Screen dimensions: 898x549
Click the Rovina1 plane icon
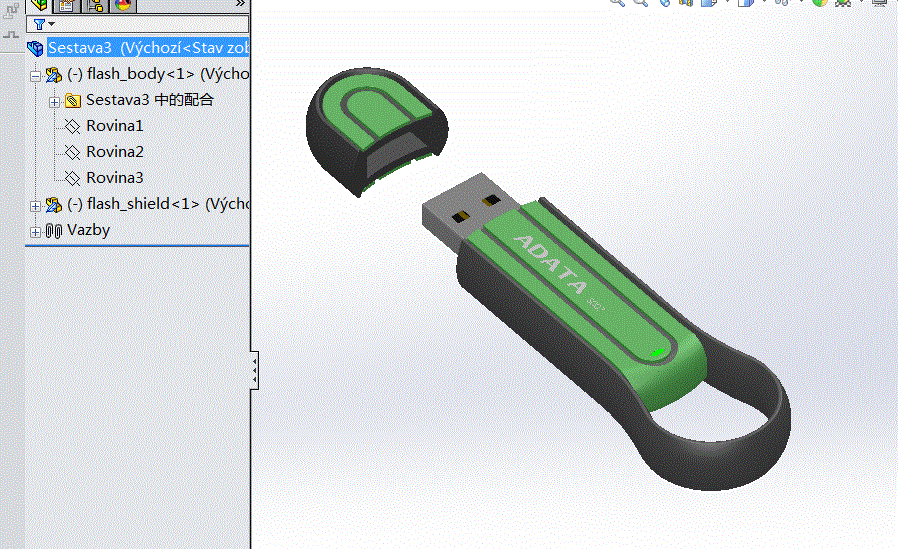pos(72,127)
